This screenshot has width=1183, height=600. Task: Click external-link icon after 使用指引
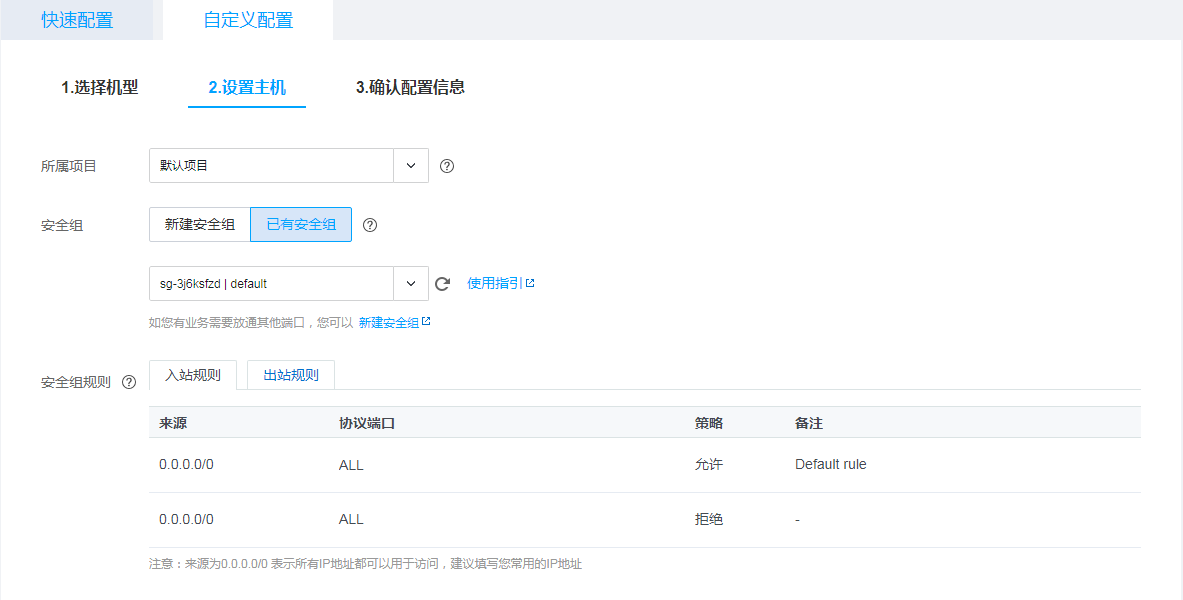(530, 283)
